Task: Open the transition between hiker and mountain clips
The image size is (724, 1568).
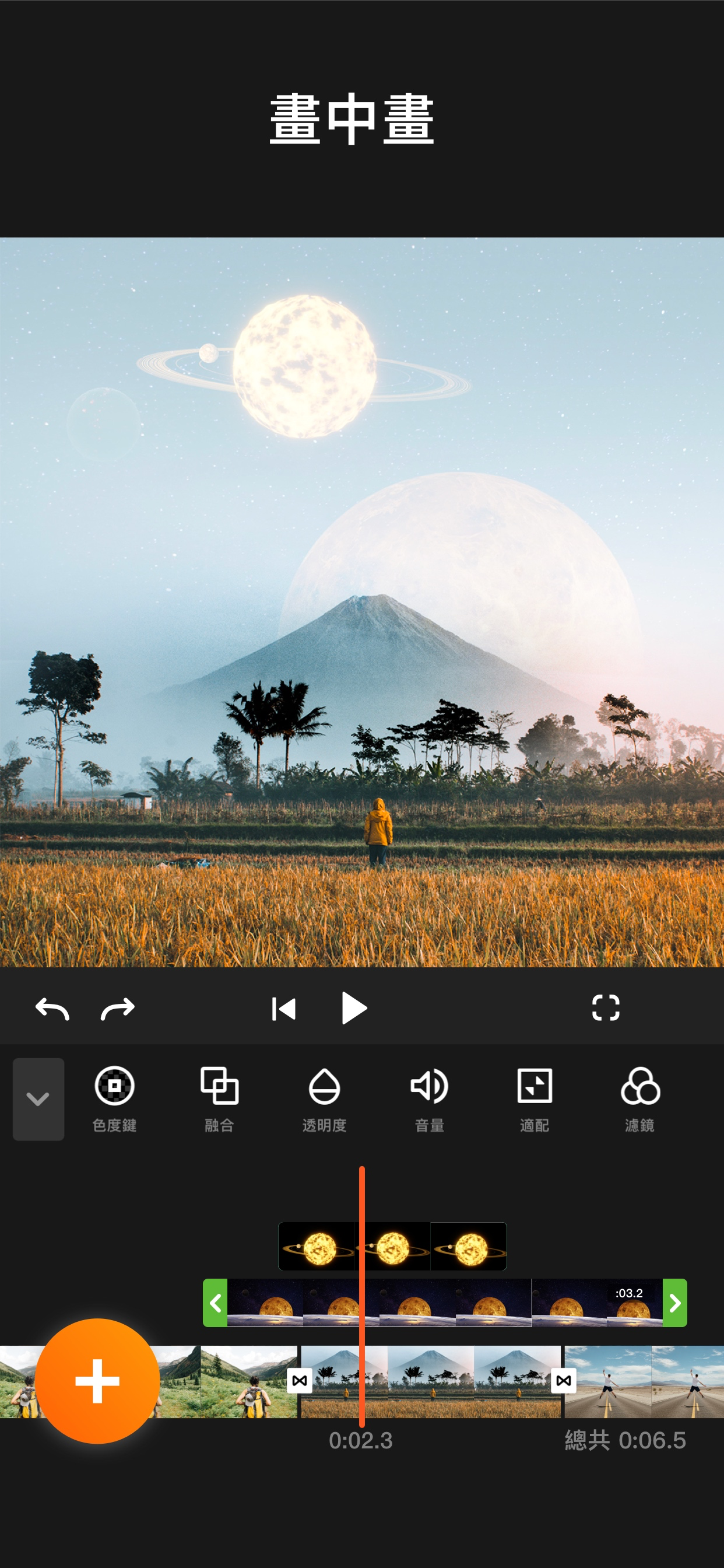Action: point(299,1381)
